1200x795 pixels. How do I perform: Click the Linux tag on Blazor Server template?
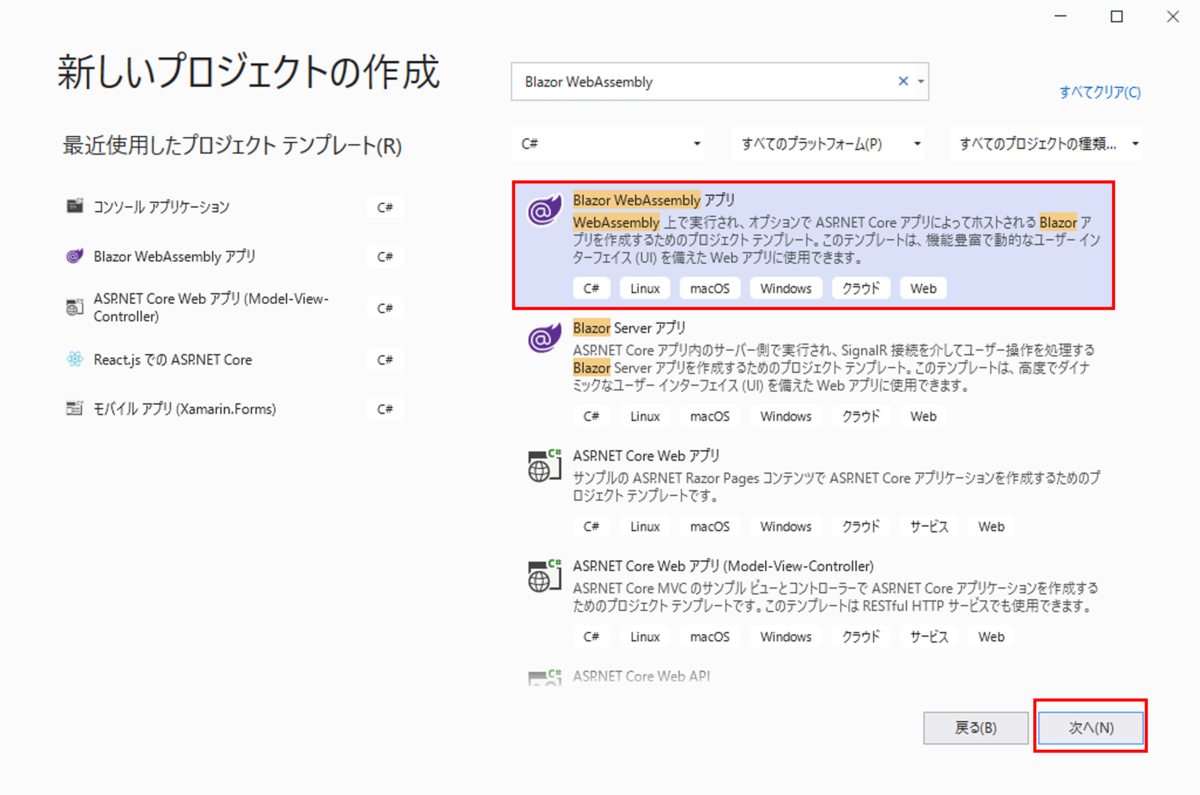click(644, 415)
